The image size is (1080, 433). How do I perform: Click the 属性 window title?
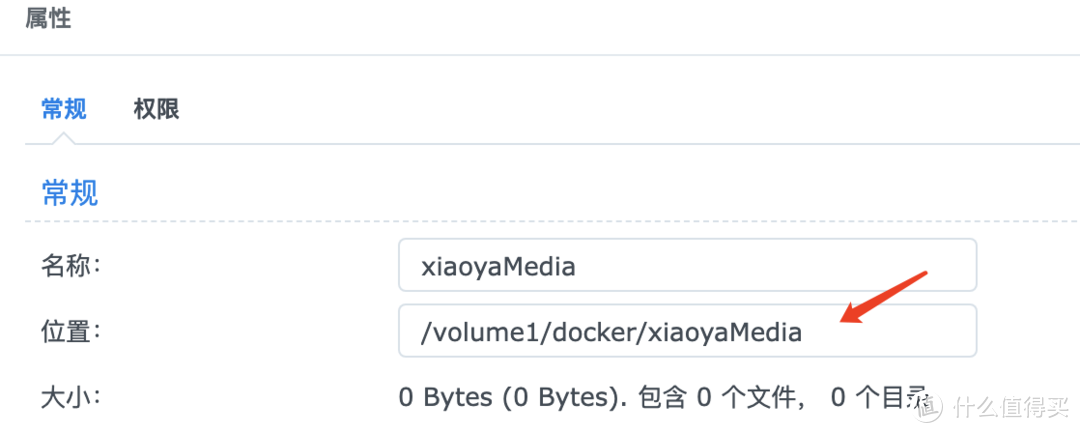(x=48, y=19)
